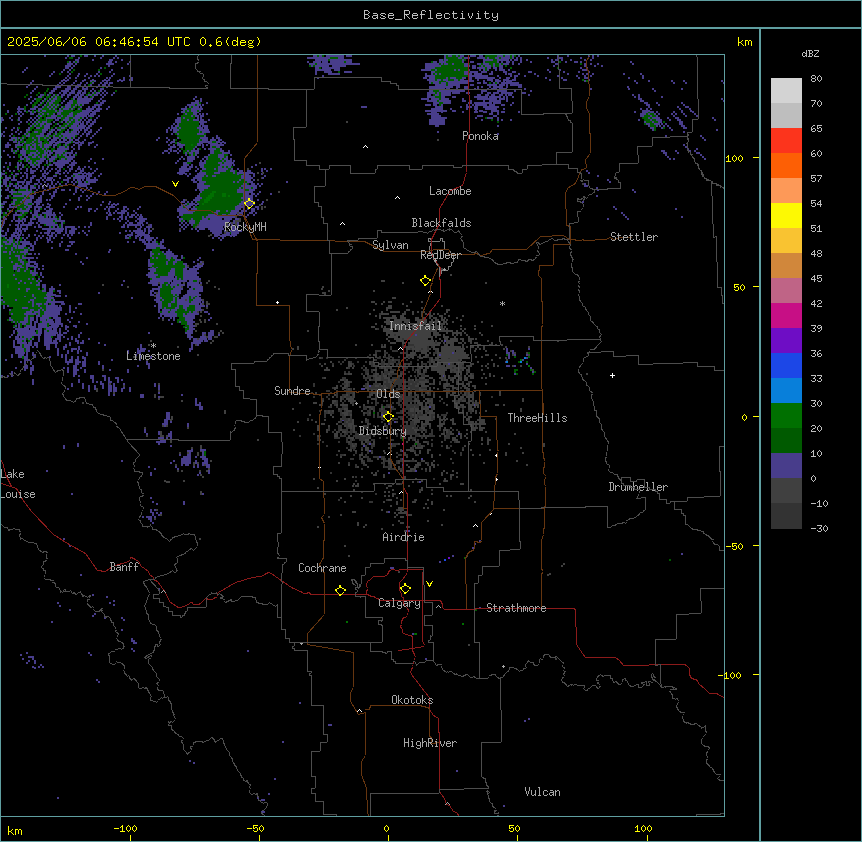
Task: Click the Strathmore label
Action: coord(516,608)
